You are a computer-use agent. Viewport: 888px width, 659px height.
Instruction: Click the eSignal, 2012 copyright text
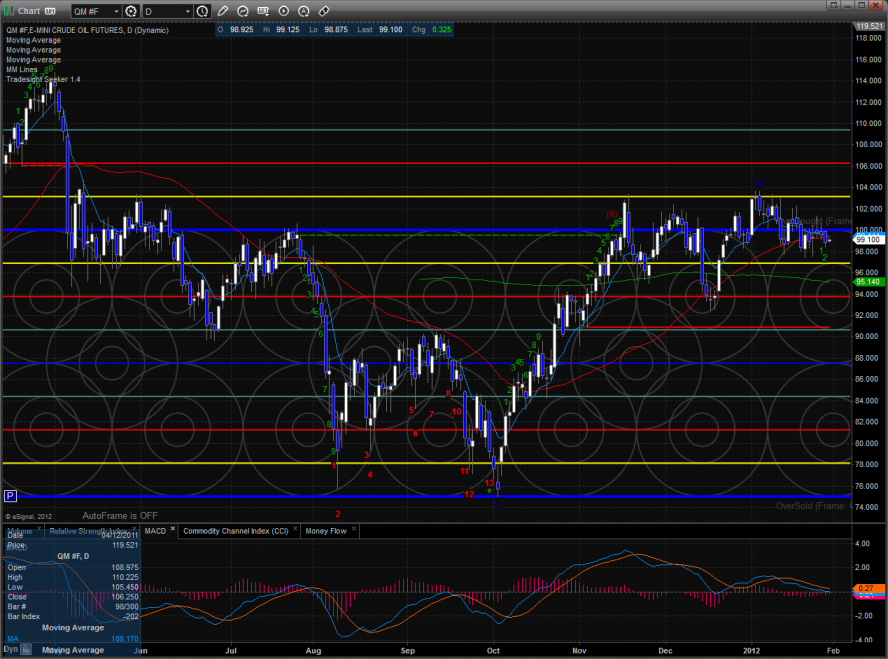tap(28, 516)
